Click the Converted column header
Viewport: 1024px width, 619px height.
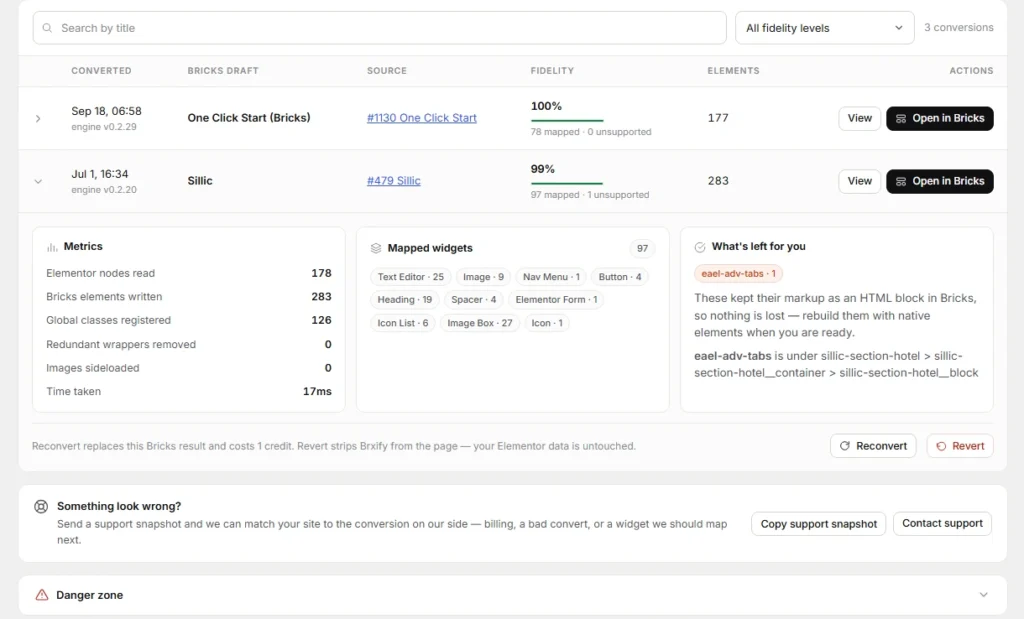[101, 71]
